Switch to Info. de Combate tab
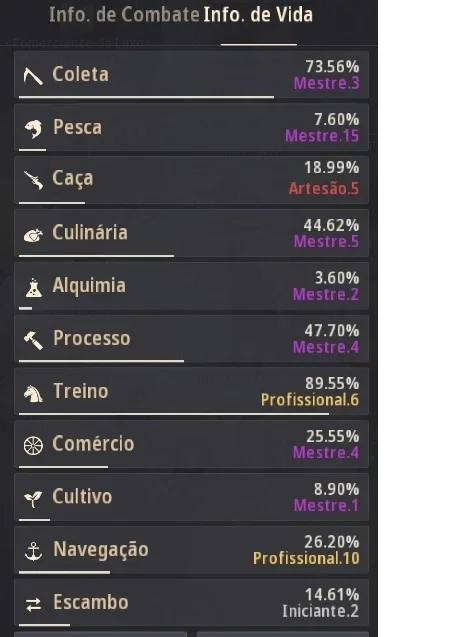452x637 pixels. 124,15
